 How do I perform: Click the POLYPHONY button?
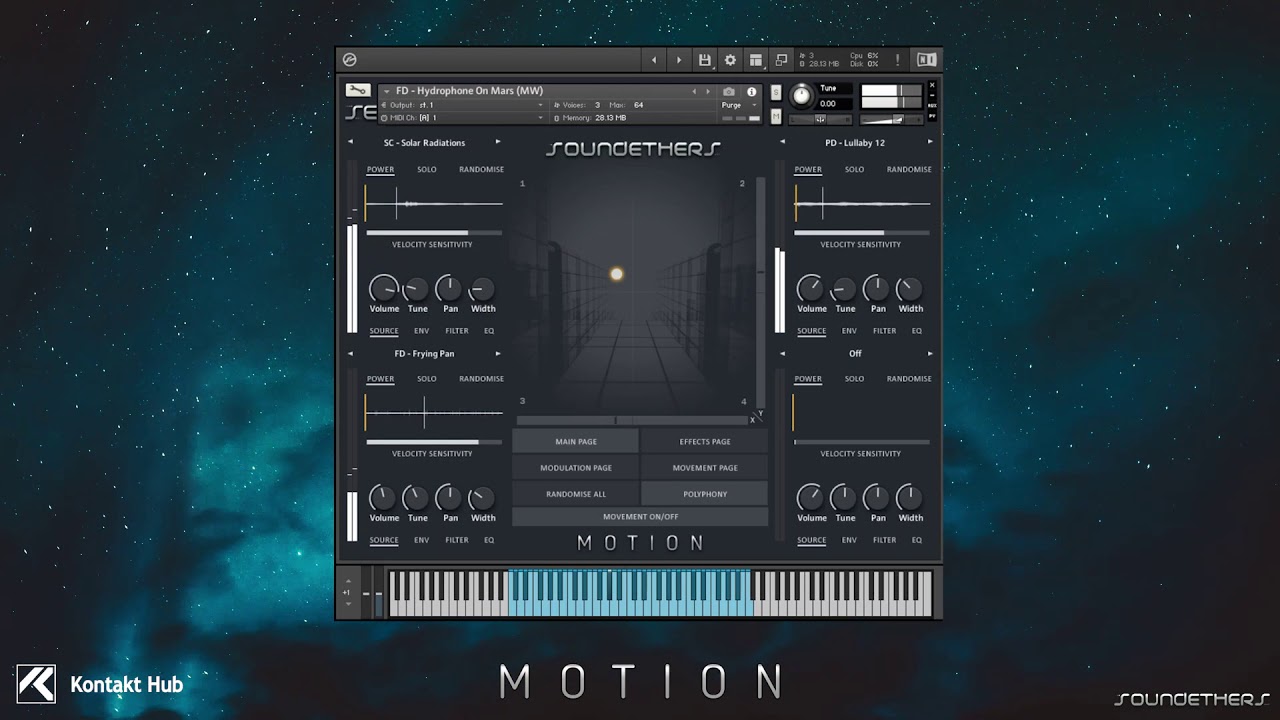705,494
